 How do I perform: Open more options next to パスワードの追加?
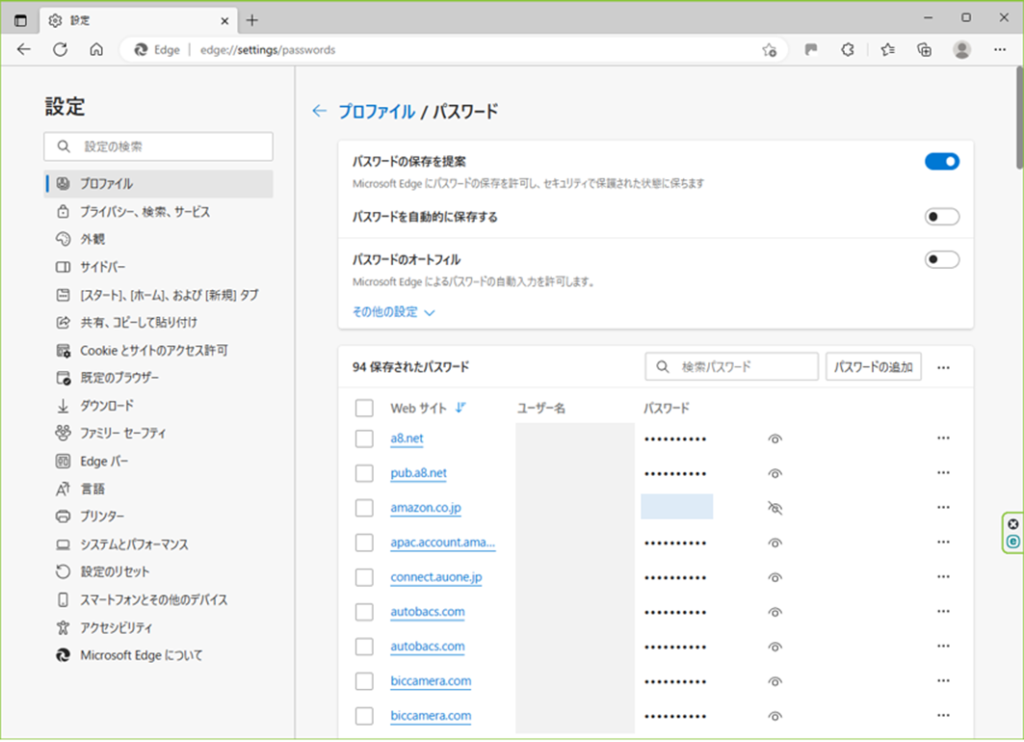coord(943,367)
